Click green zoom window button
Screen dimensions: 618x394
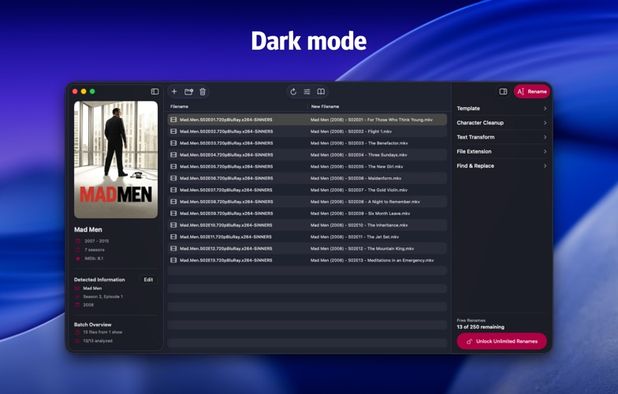pyautogui.click(x=92, y=91)
